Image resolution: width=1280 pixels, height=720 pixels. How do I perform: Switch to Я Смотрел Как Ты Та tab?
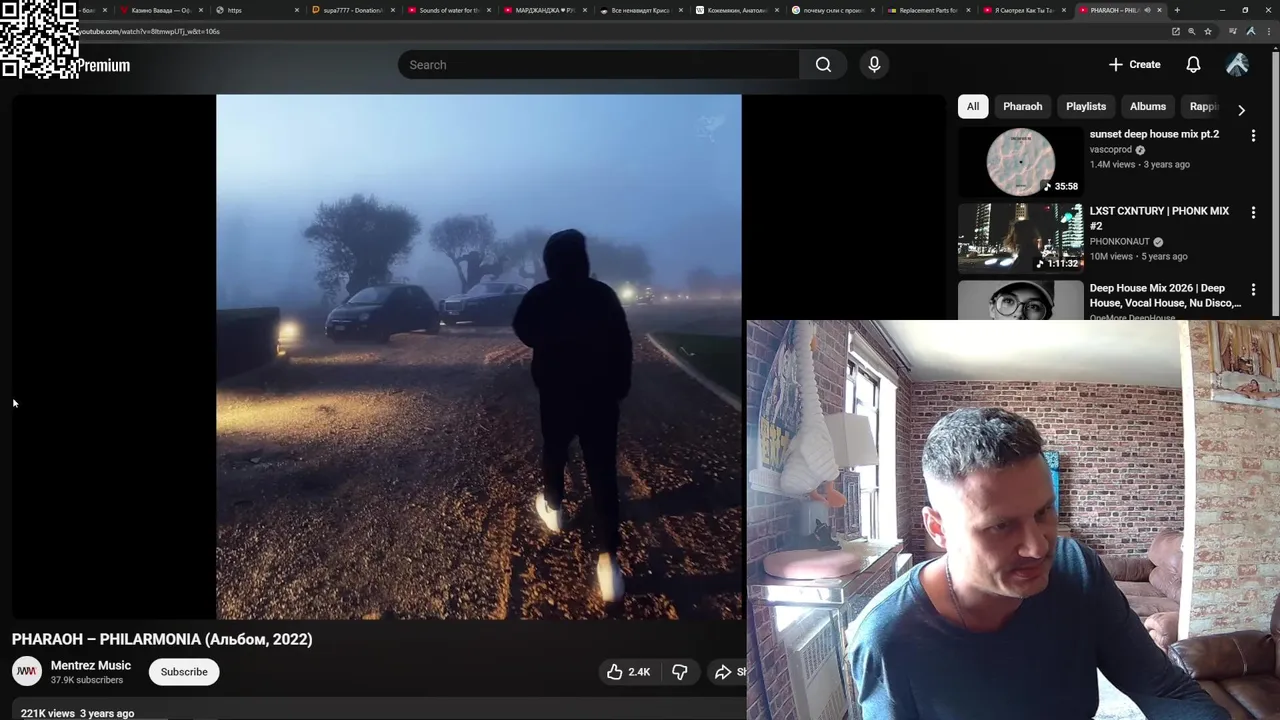point(1024,10)
